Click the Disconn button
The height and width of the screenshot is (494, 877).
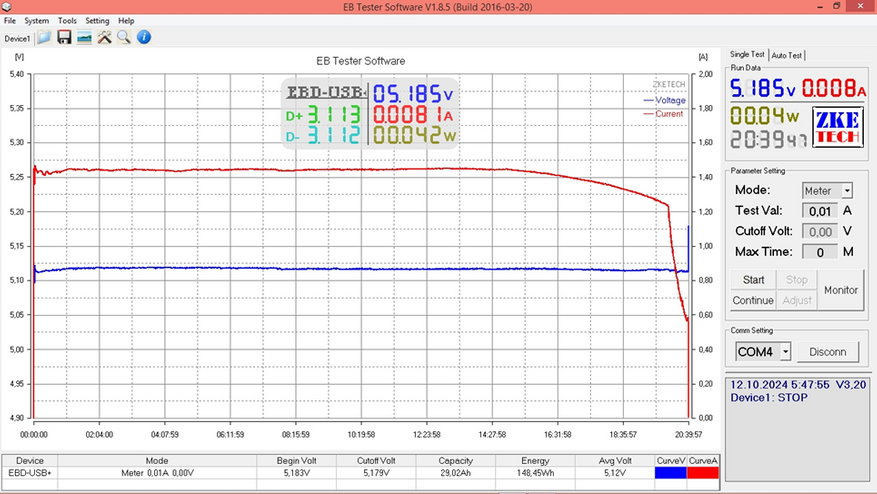[x=828, y=352]
